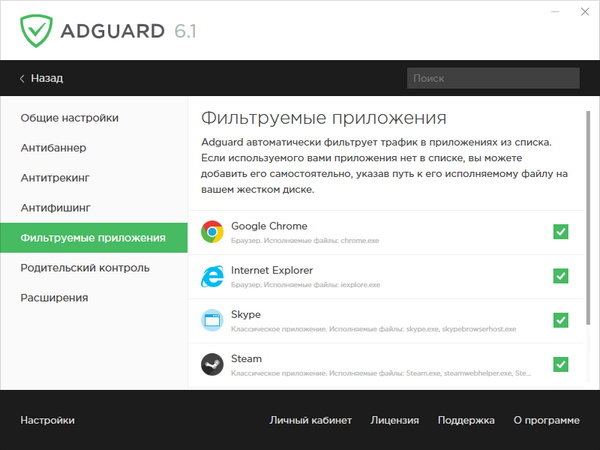Turn off Steam traffic filtering checkbox
Screen dimensions: 600x450
click(x=561, y=364)
